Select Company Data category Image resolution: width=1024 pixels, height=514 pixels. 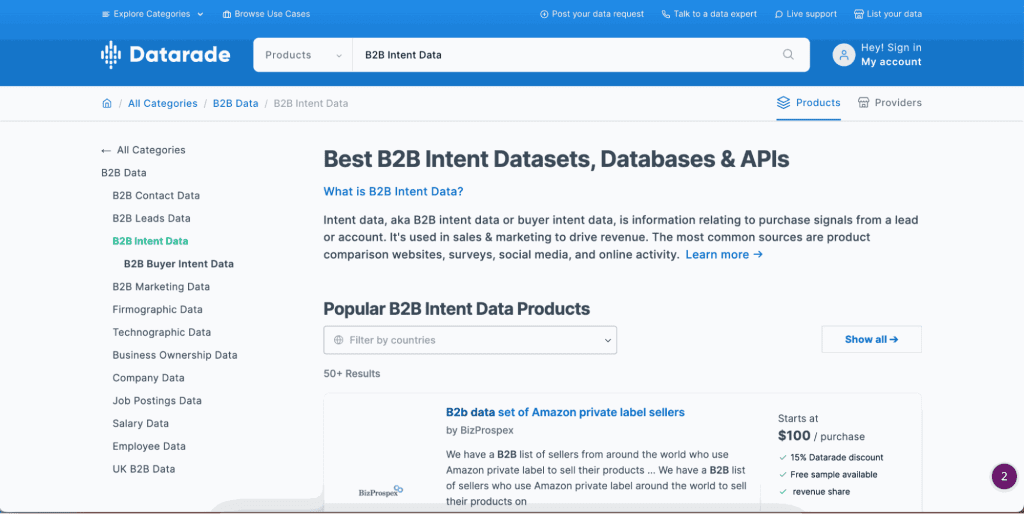click(x=148, y=378)
